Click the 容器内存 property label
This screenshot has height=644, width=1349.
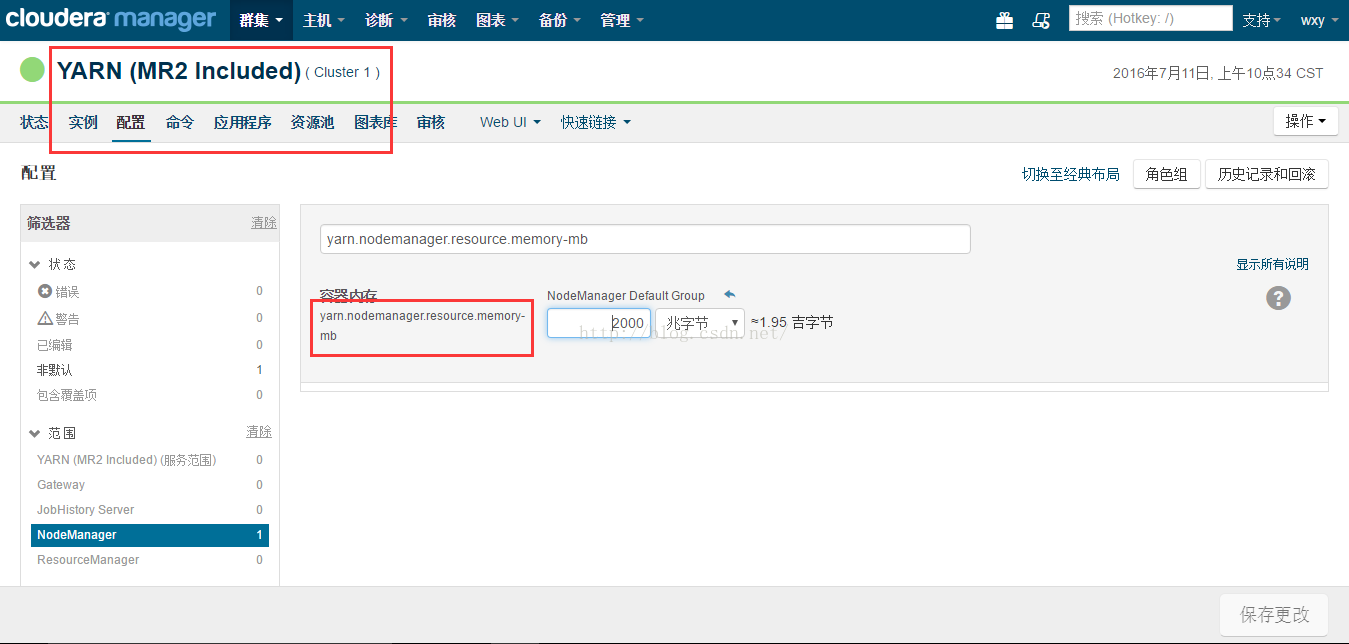[348, 295]
